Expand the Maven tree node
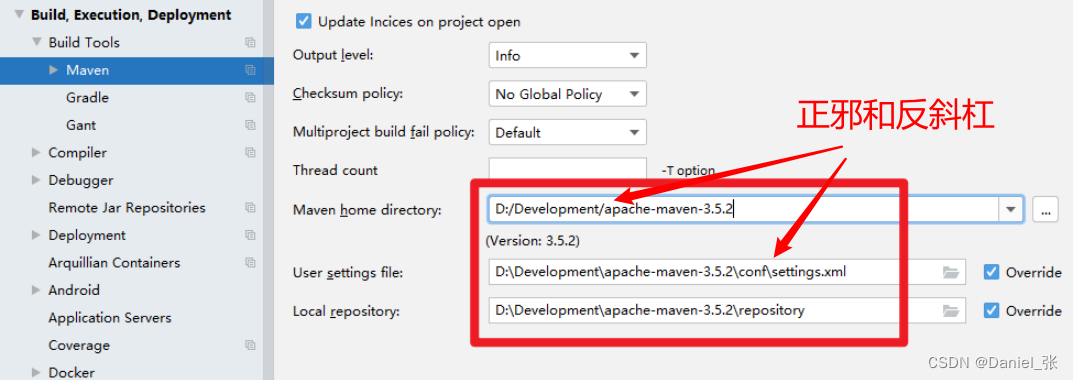Image resolution: width=1073 pixels, height=380 pixels. click(x=54, y=70)
